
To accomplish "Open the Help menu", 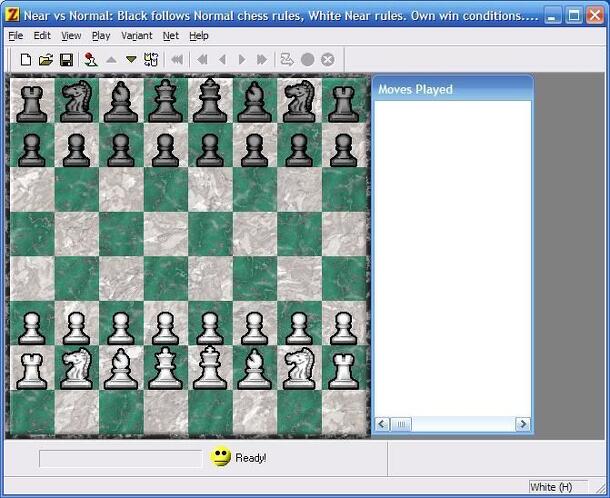I will pos(199,35).
